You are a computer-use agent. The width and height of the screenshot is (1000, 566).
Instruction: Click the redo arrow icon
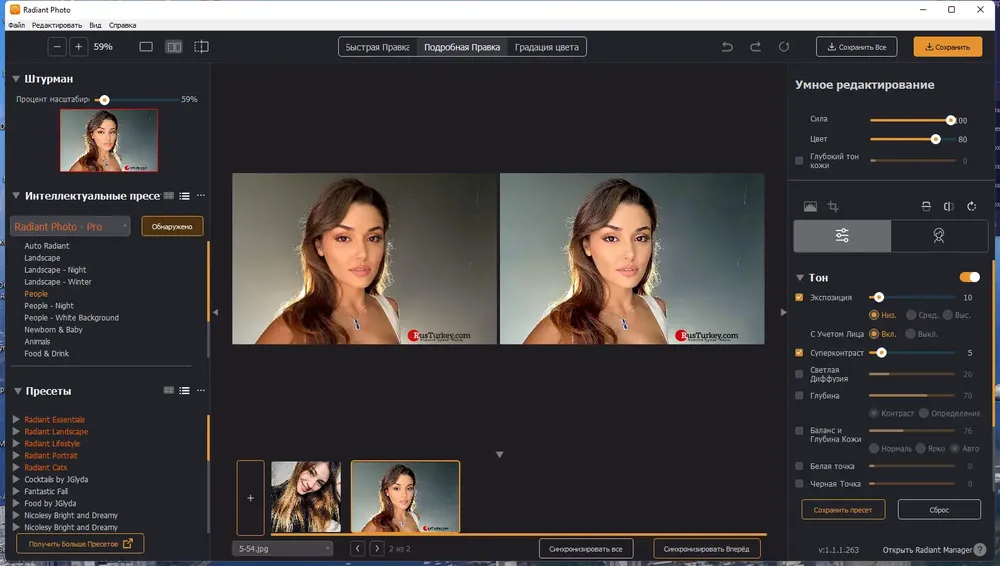(755, 47)
